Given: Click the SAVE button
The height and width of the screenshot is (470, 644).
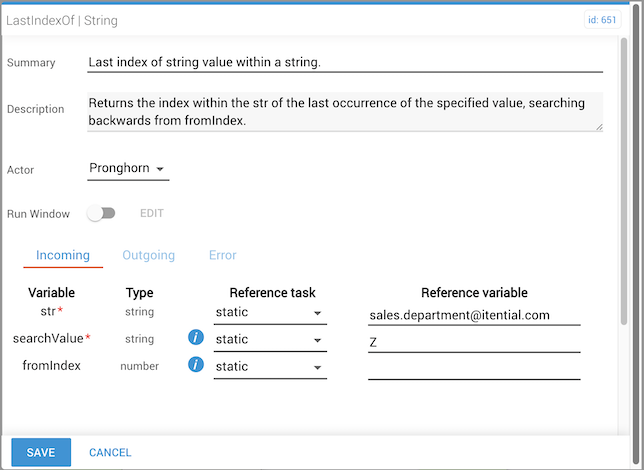Looking at the screenshot, I should click(x=41, y=452).
